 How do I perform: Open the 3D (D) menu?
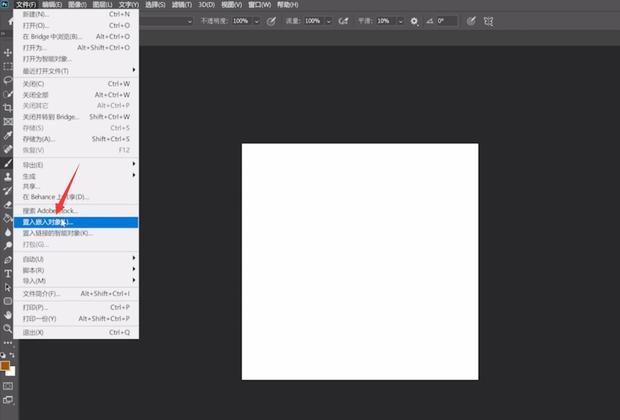tap(206, 5)
